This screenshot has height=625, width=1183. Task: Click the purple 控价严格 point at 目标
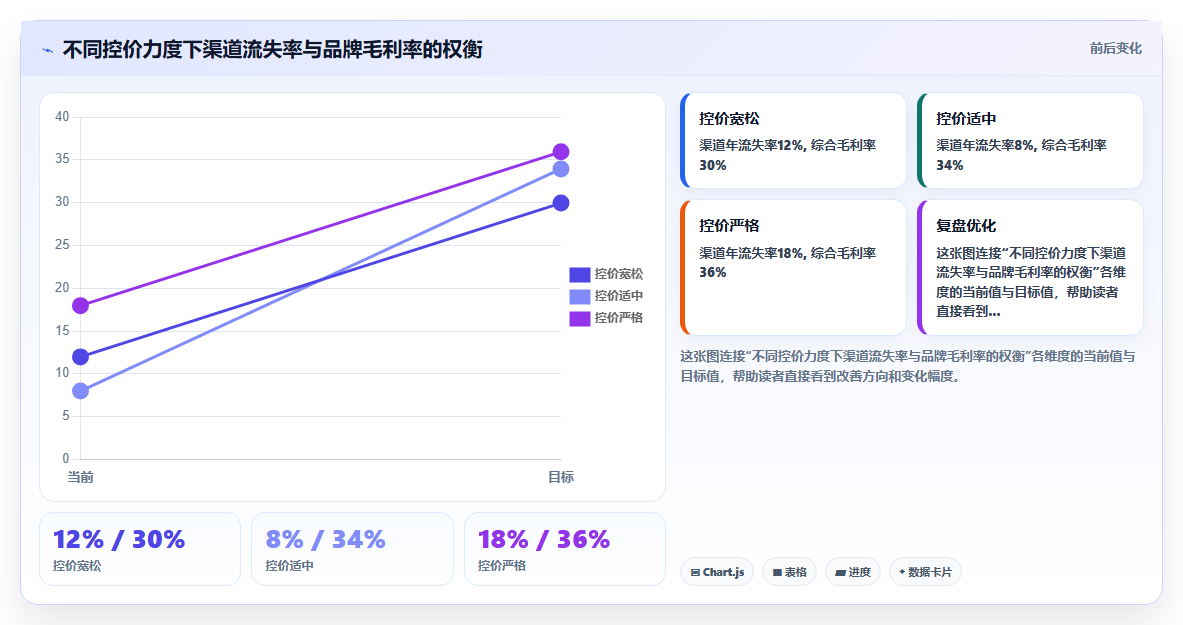(561, 152)
